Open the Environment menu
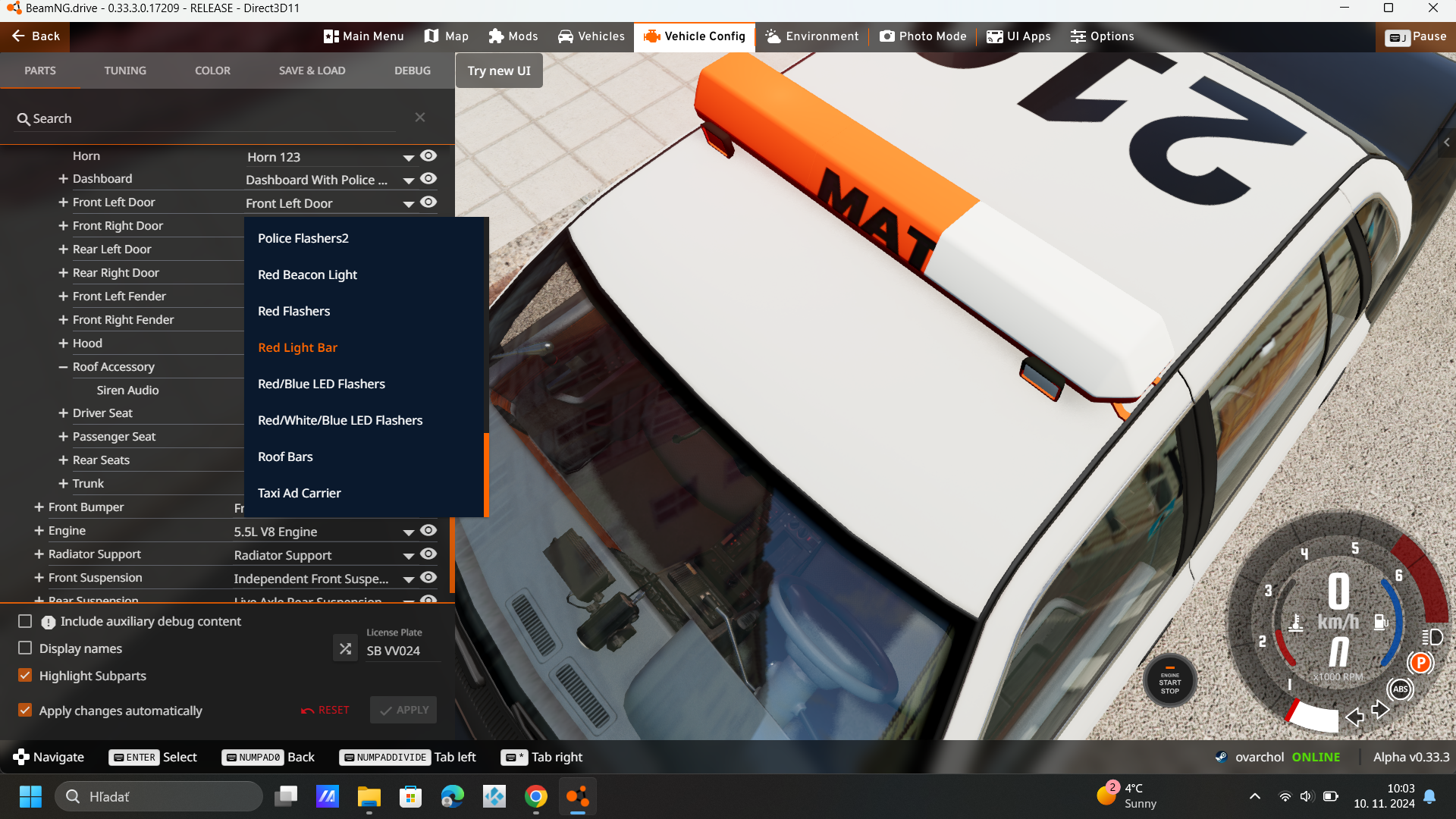Viewport: 1456px width, 819px height. tap(812, 36)
